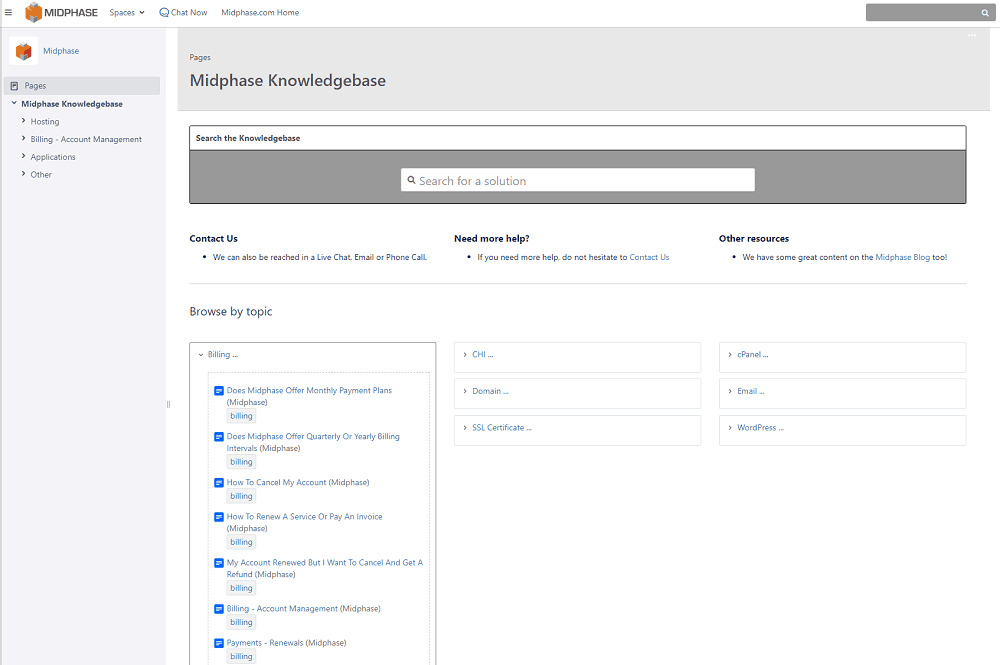Open 'How To Cancel My Account' article
Image resolution: width=1000 pixels, height=665 pixels.
click(276, 483)
